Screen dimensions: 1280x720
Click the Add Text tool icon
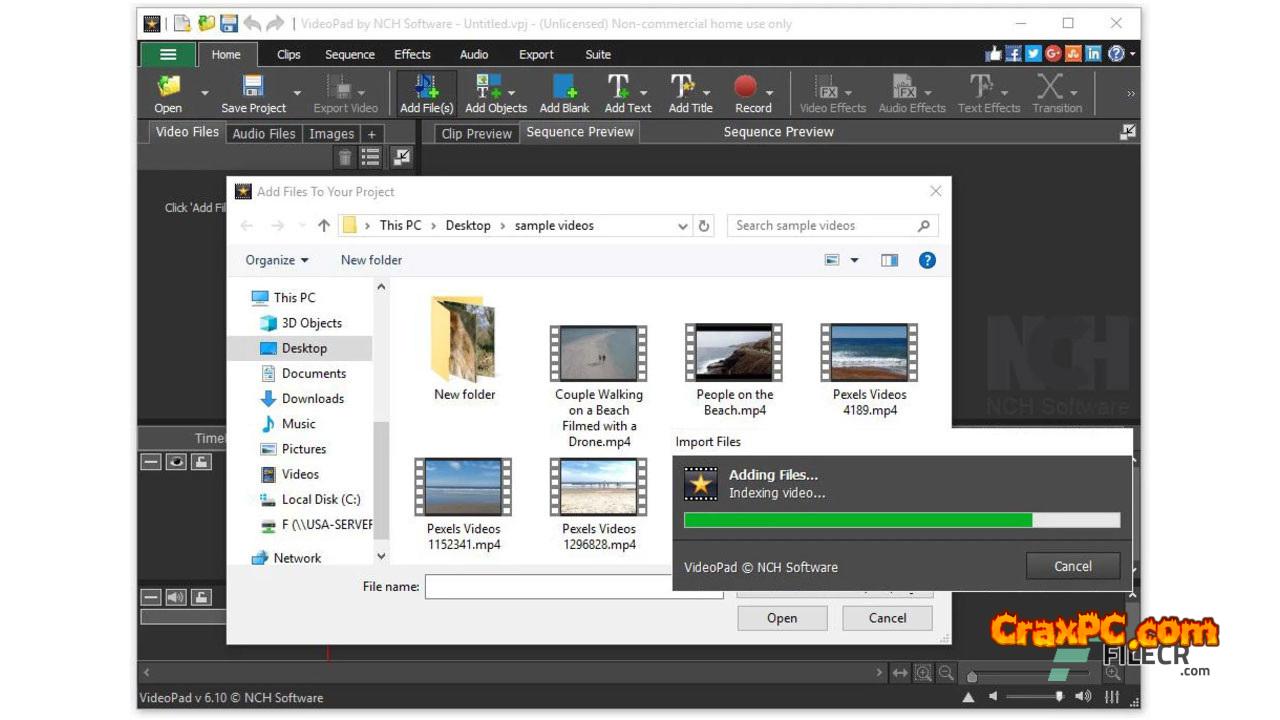click(619, 88)
